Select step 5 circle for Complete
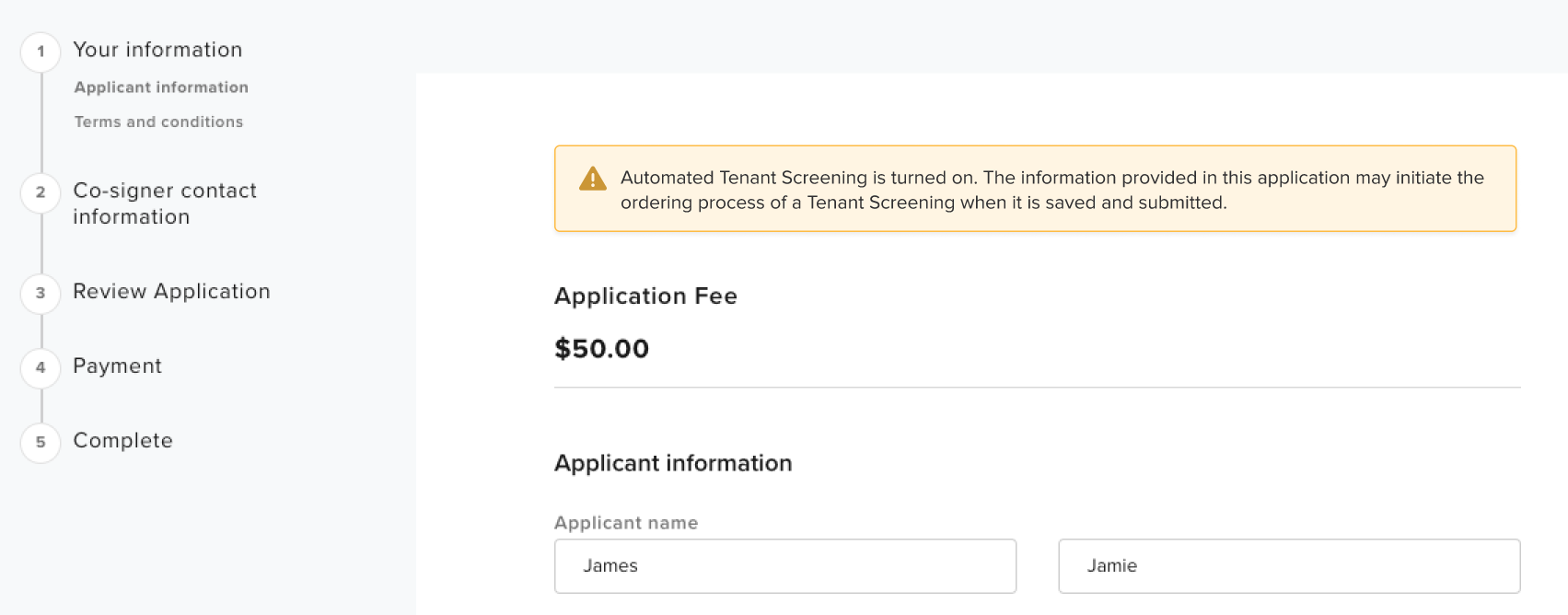 [40, 443]
